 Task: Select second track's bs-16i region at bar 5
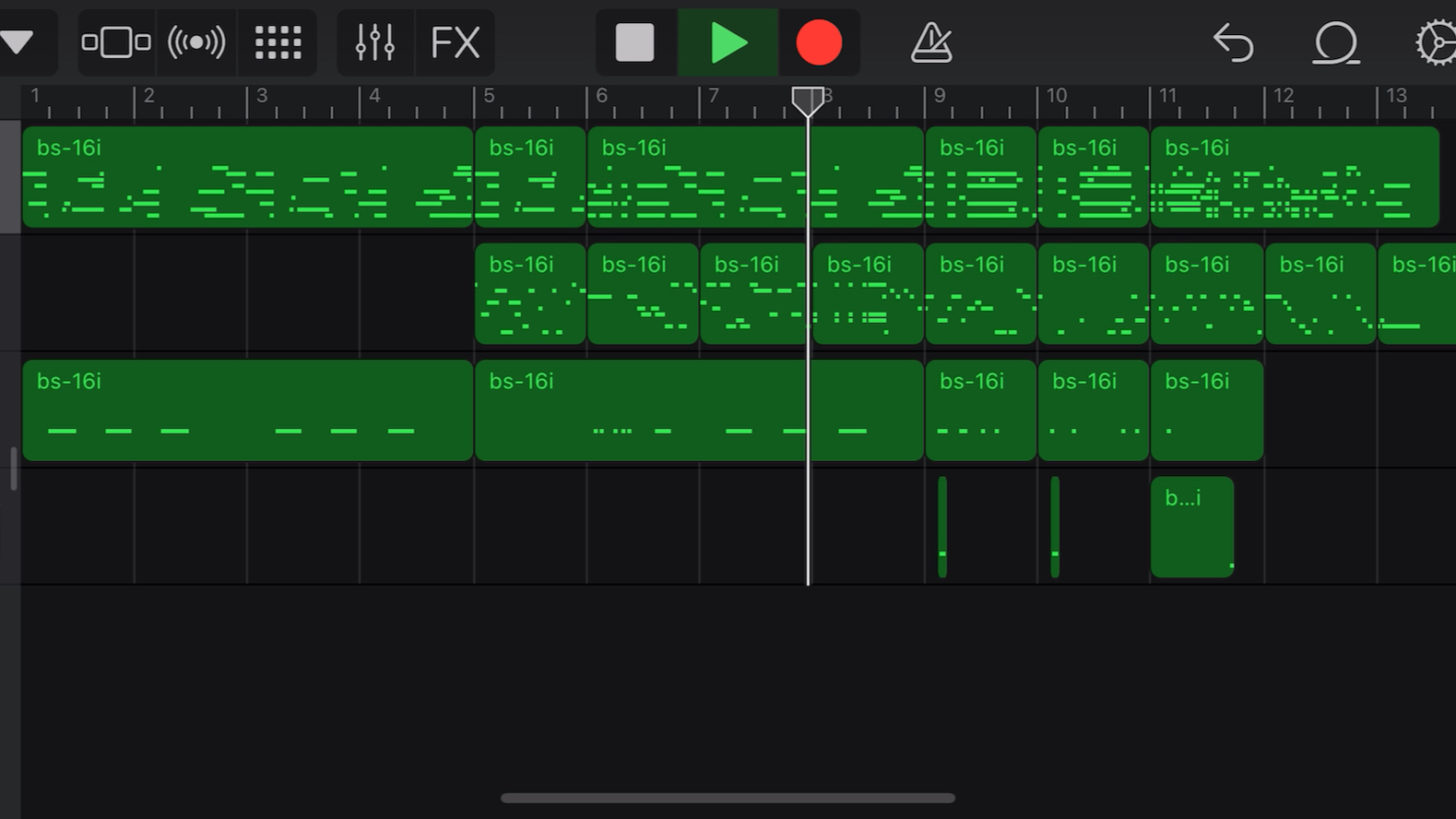530,294
